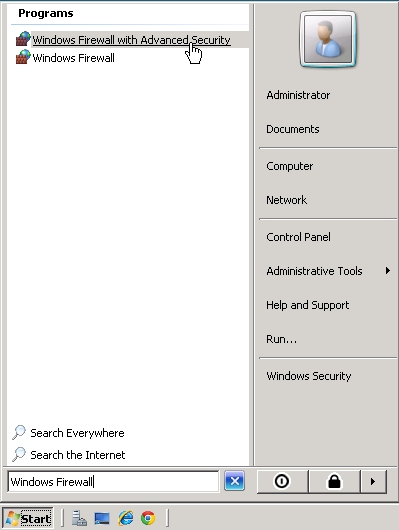Launch Google Chrome from the taskbar
The width and height of the screenshot is (399, 530).
[x=148, y=518]
